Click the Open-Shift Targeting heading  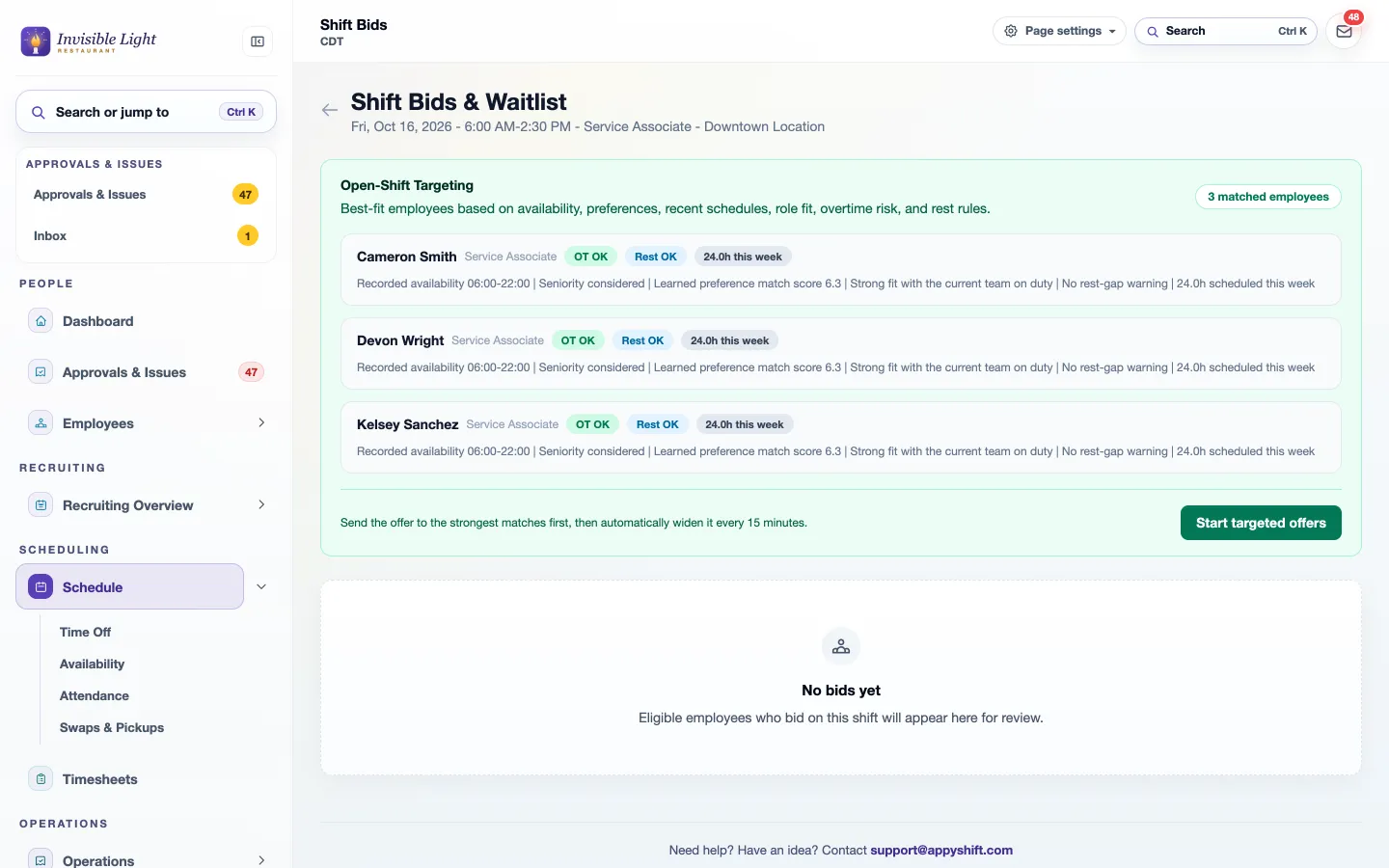pos(407,185)
